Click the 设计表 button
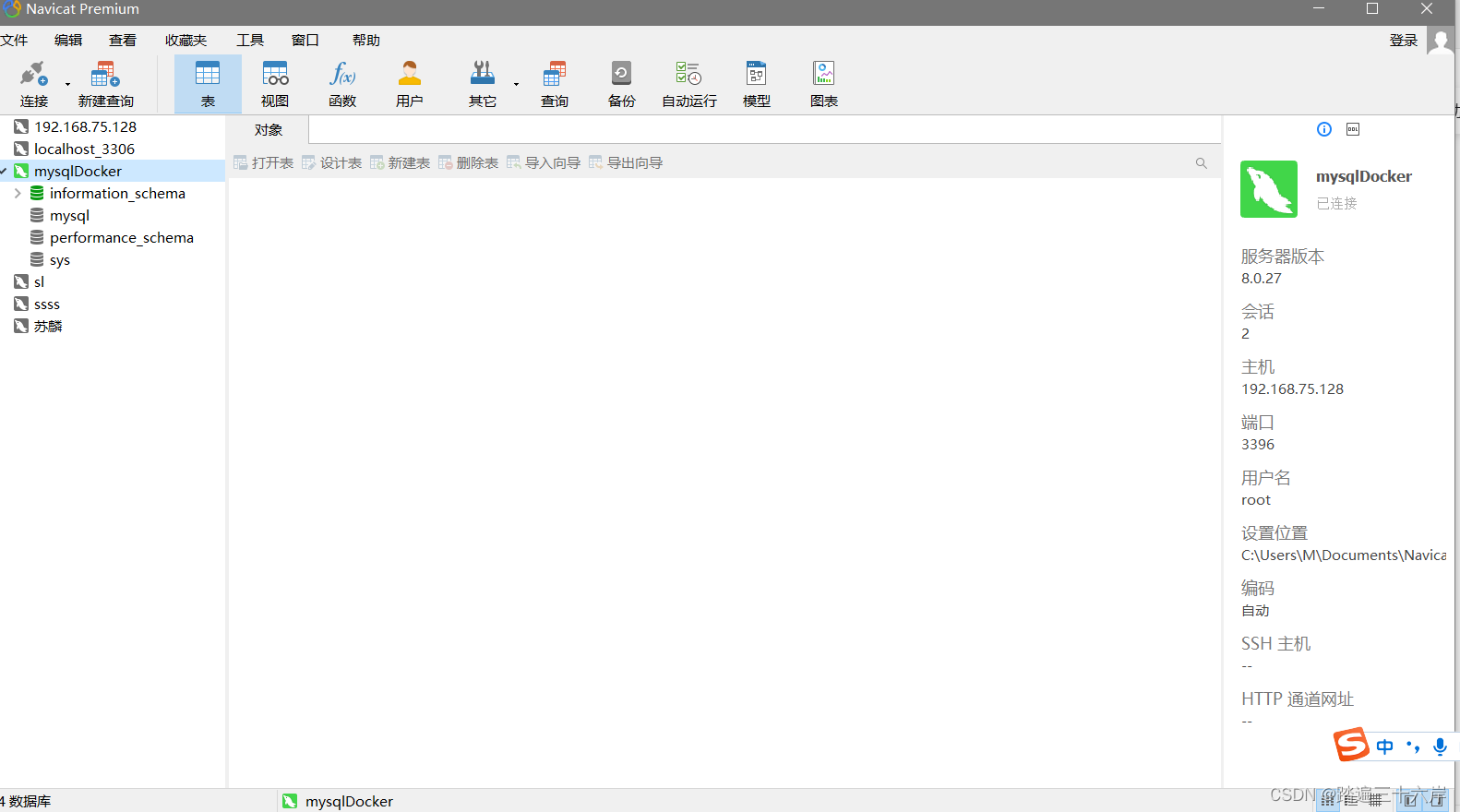 pos(332,163)
